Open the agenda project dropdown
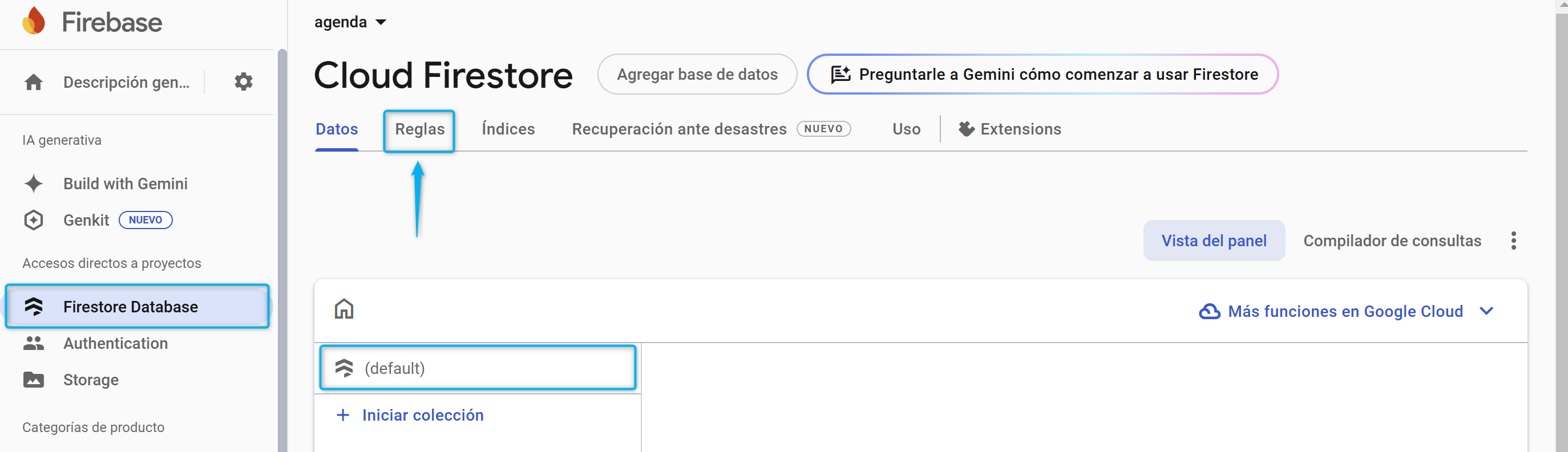Screen dimensions: 1568x452 pos(350,22)
